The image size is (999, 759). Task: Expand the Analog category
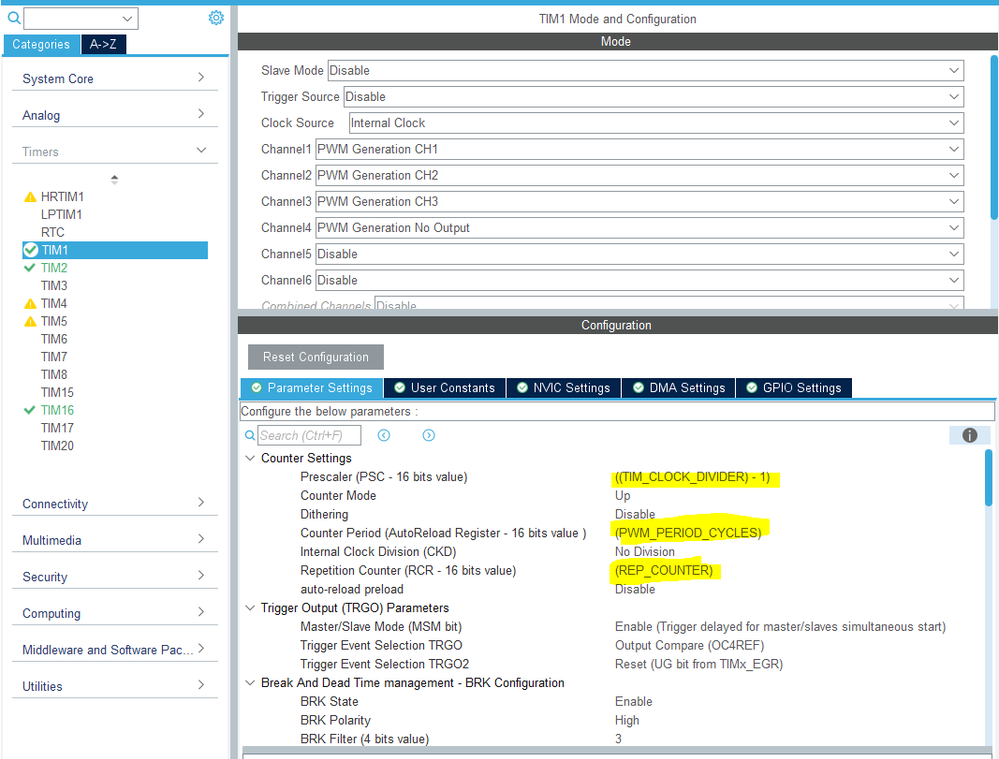coord(115,115)
